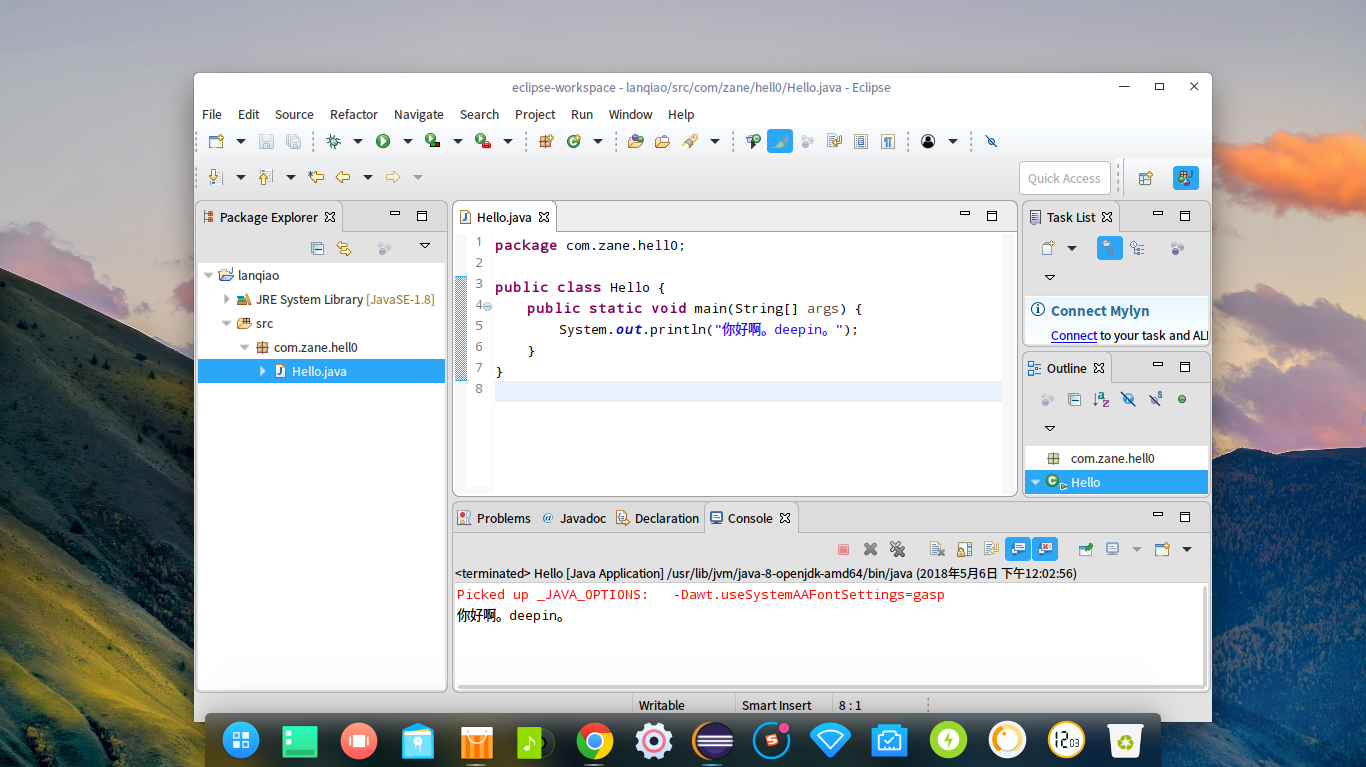This screenshot has height=767, width=1366.
Task: Run the program with green play button
Action: click(383, 142)
